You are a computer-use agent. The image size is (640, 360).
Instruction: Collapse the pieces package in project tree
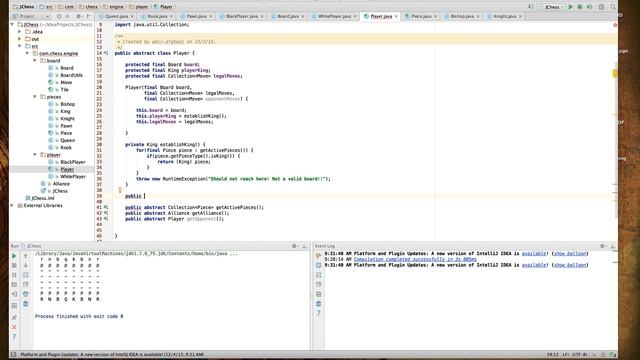35,97
